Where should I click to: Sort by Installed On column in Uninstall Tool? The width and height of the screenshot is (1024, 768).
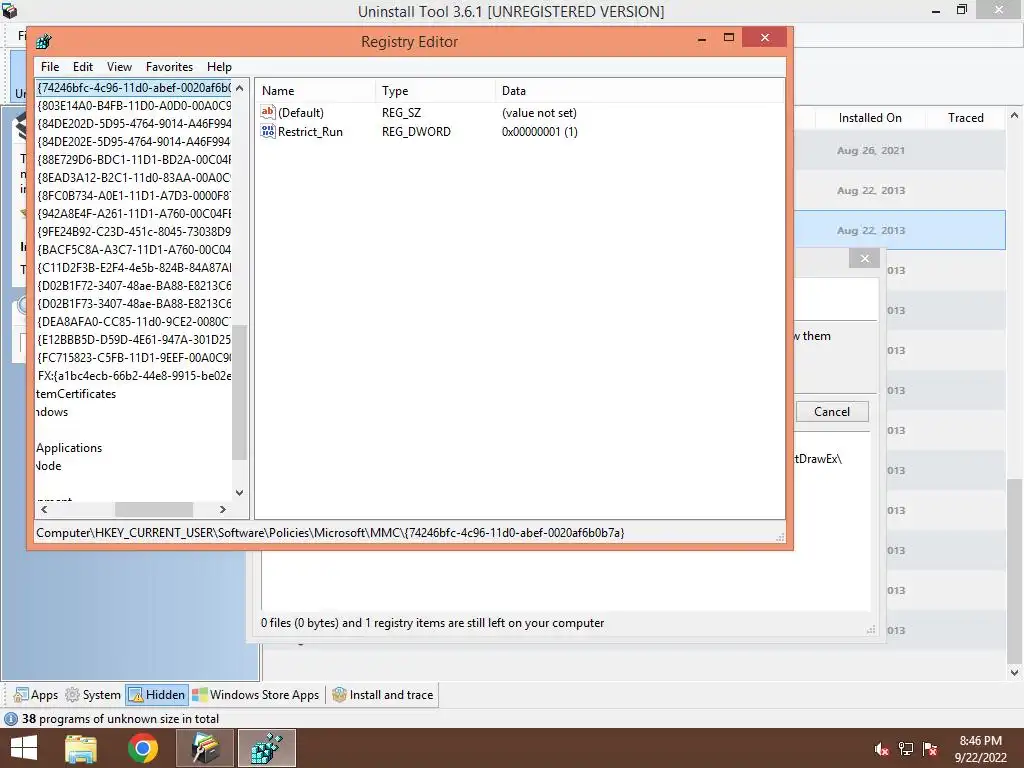870,118
